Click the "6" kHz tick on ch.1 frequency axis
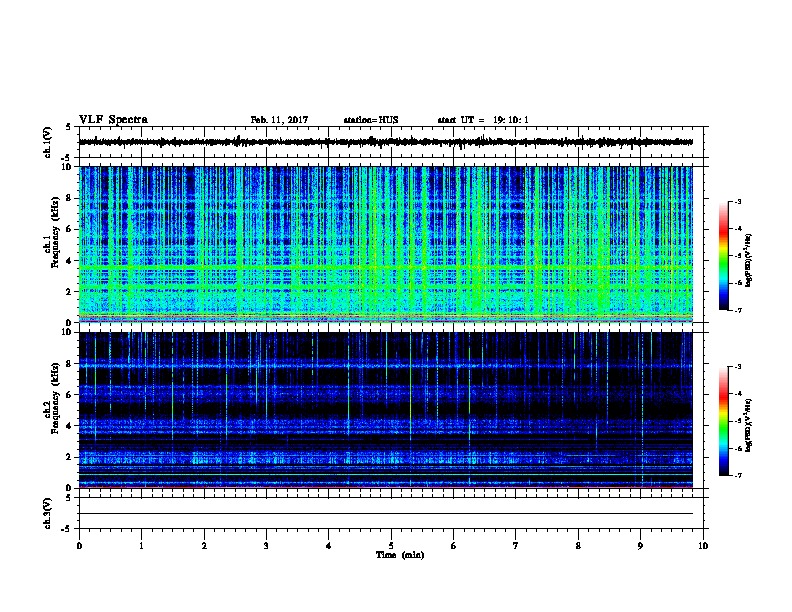This screenshot has height=612, width=792. 69,229
